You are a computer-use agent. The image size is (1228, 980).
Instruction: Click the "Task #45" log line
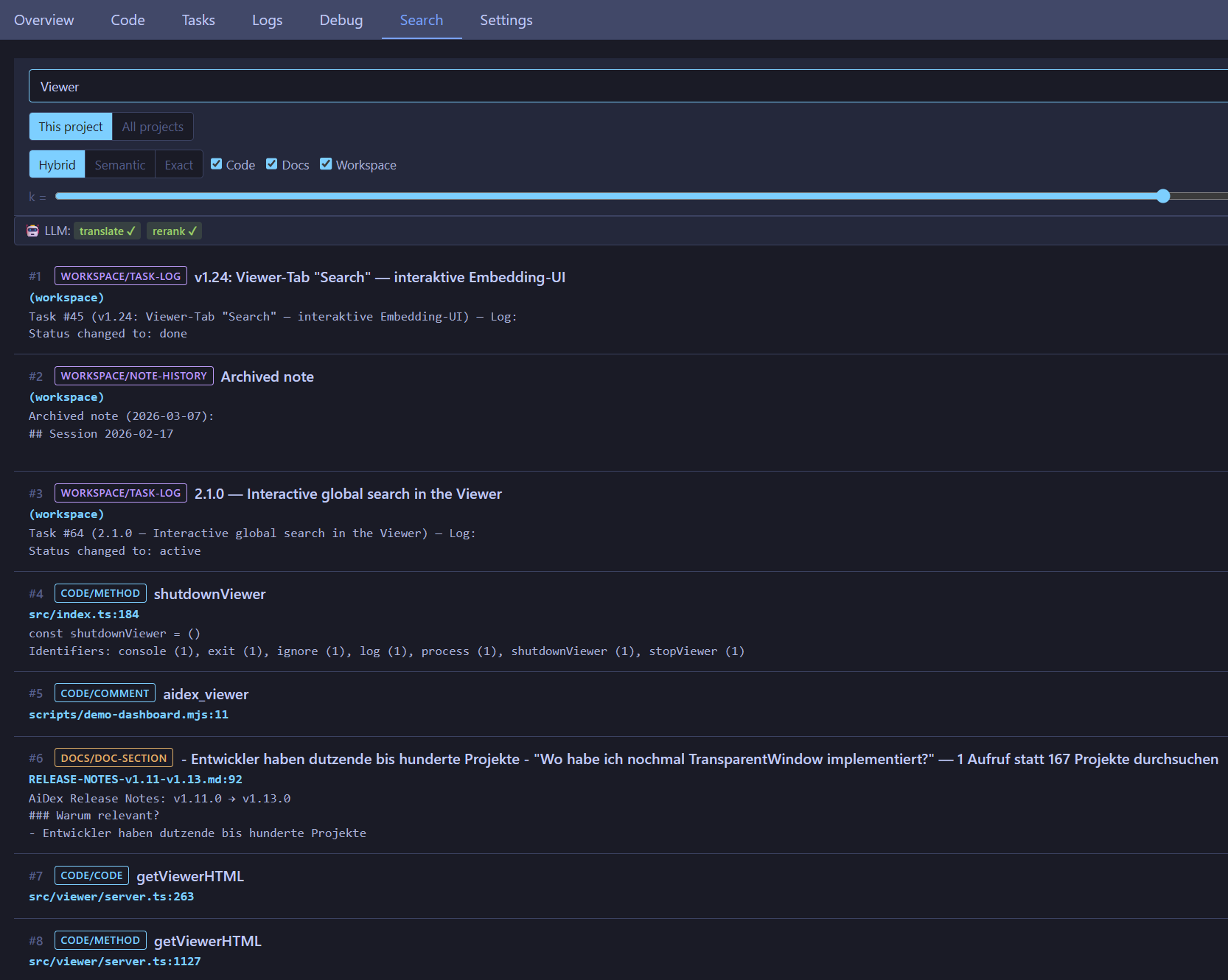tap(273, 317)
